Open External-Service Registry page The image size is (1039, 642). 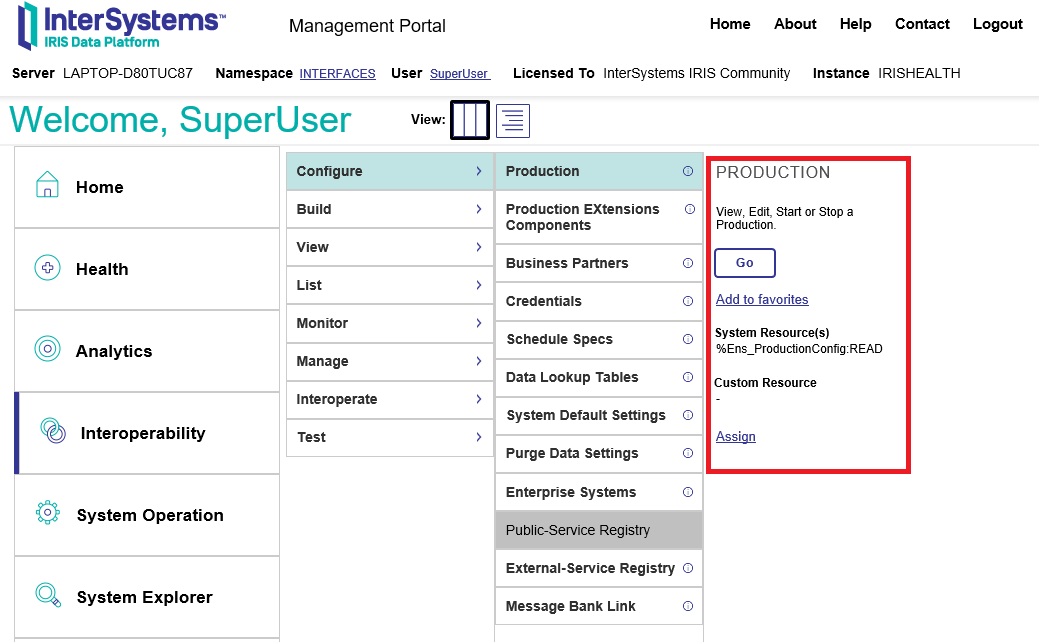(599, 568)
